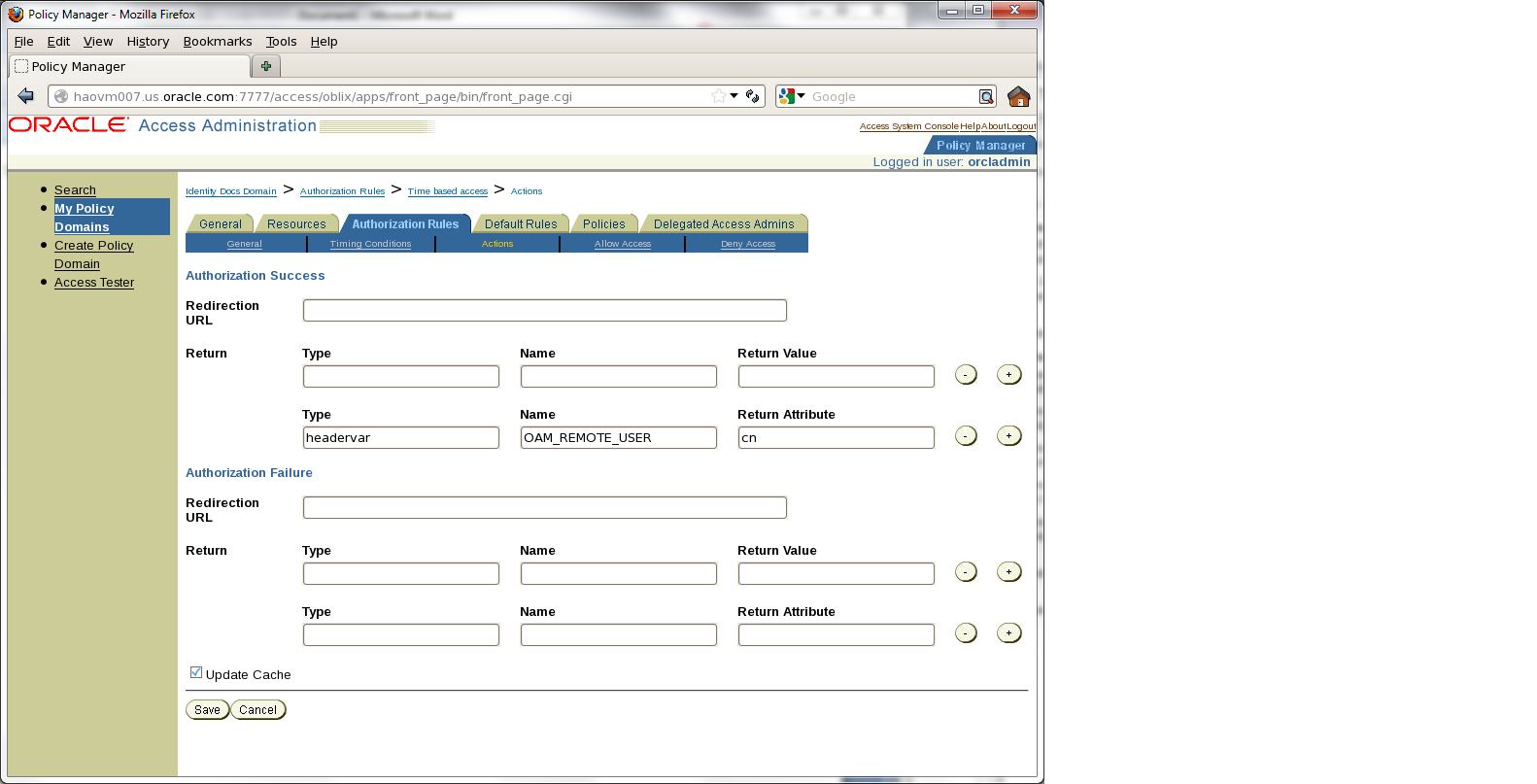Open the General sub-tab under Authorization Rules
This screenshot has width=1537, height=784.
coord(245,244)
